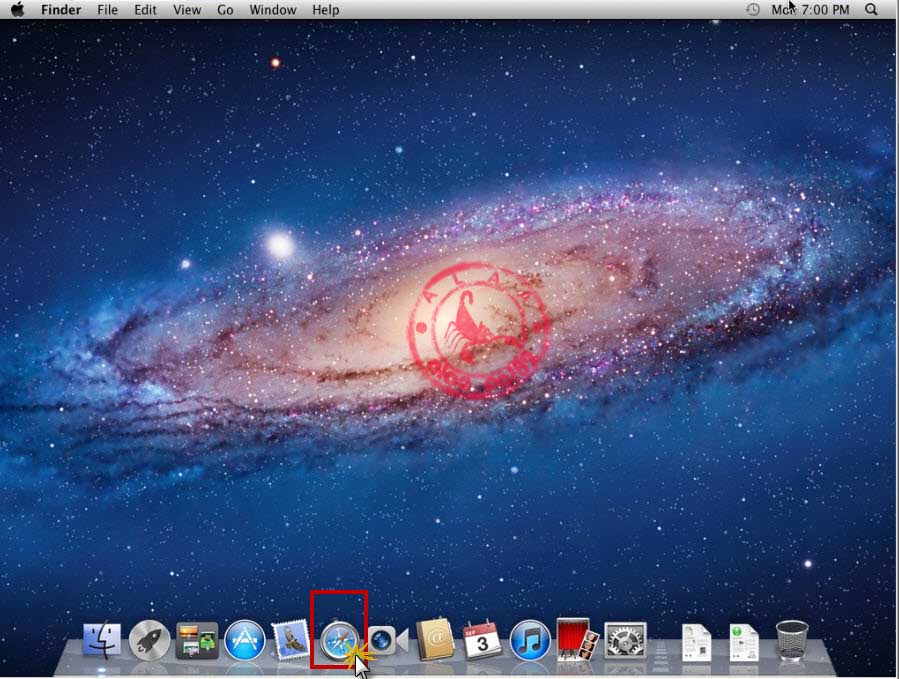This screenshot has width=899, height=679.
Task: Open FaceTime camera icon in Dock
Action: (x=388, y=640)
